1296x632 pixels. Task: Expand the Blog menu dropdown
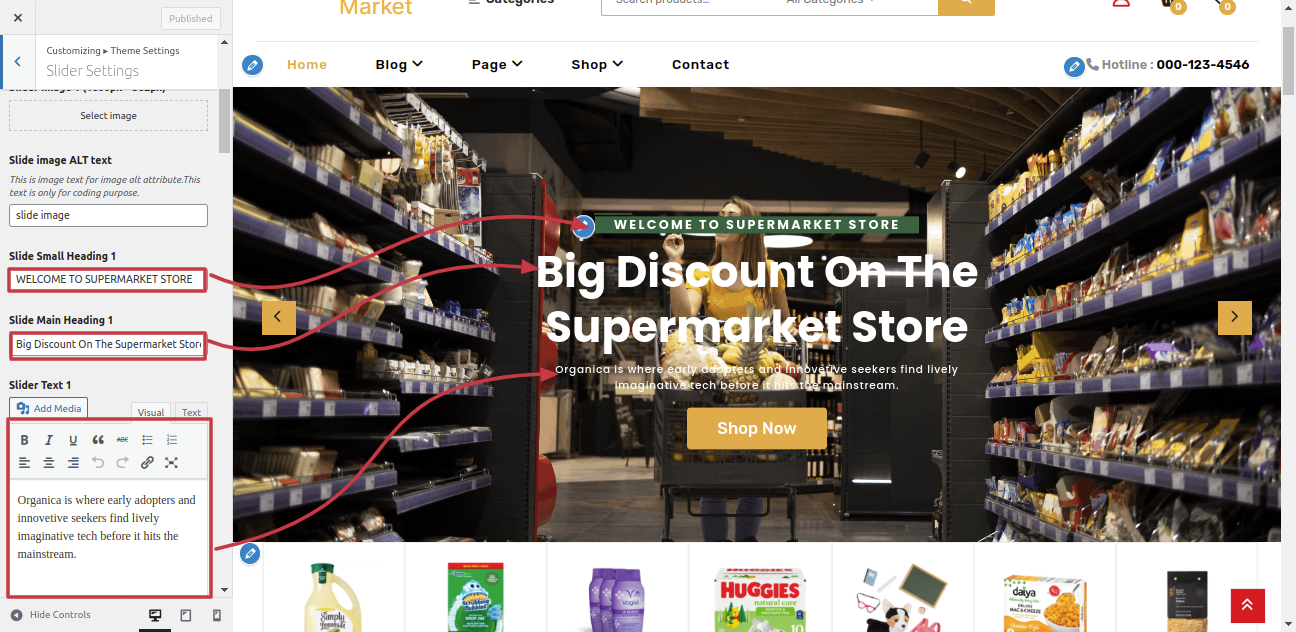[x=399, y=65]
